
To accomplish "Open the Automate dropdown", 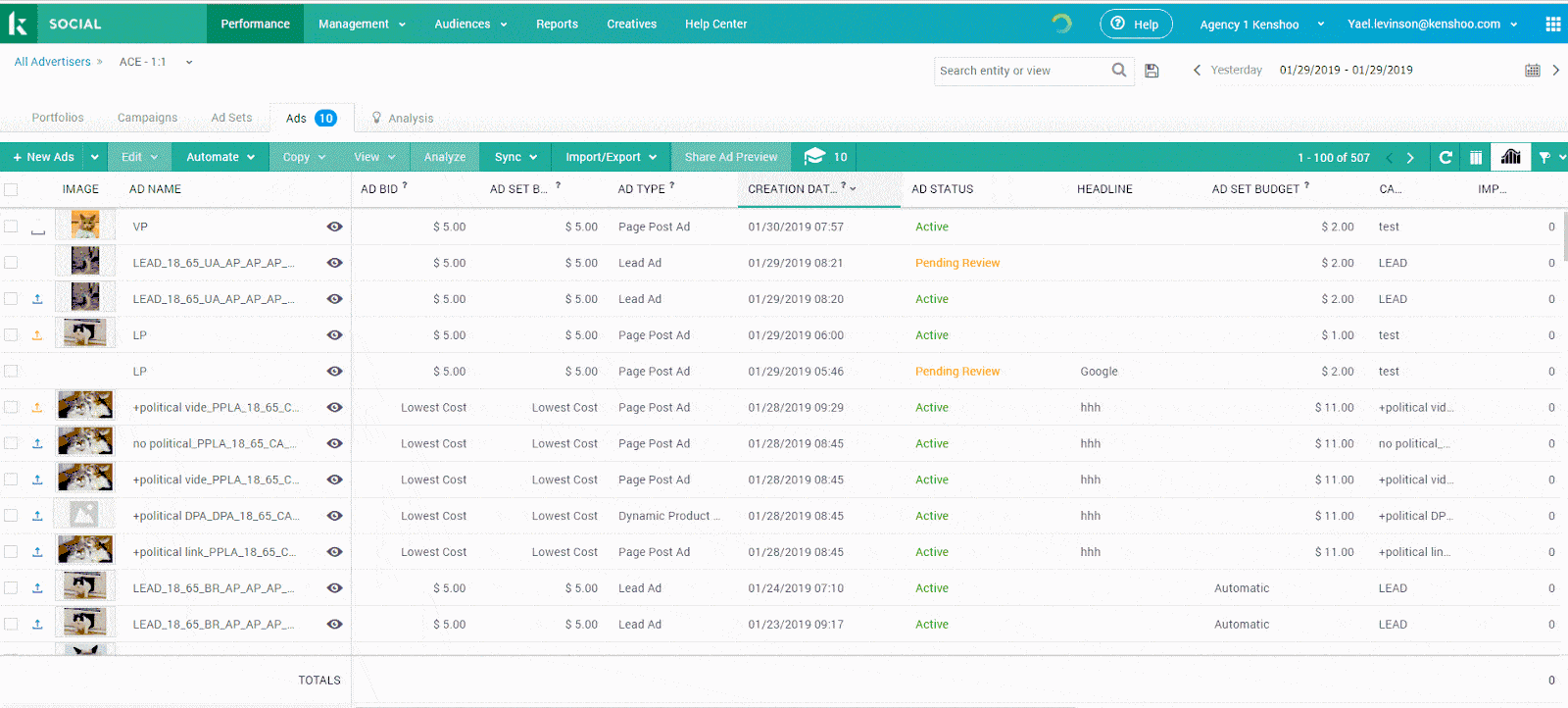I will pyautogui.click(x=220, y=157).
